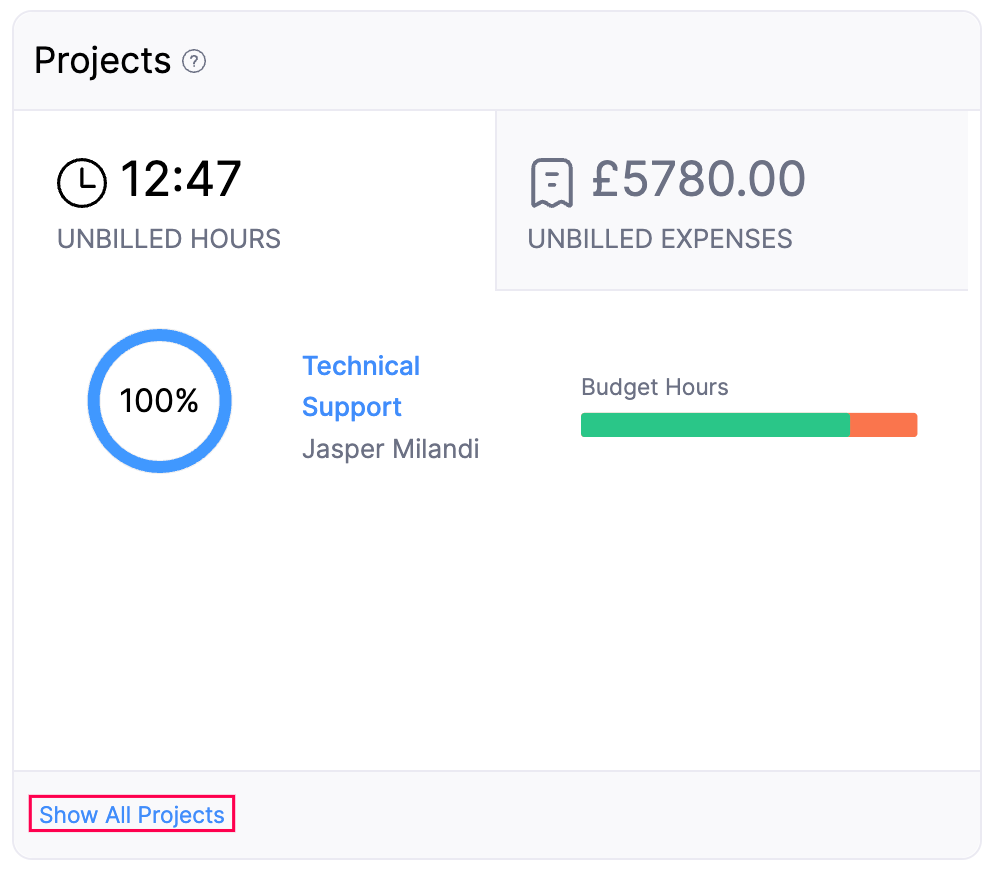Click the UNBILLED HOURS caption text

pyautogui.click(x=168, y=239)
